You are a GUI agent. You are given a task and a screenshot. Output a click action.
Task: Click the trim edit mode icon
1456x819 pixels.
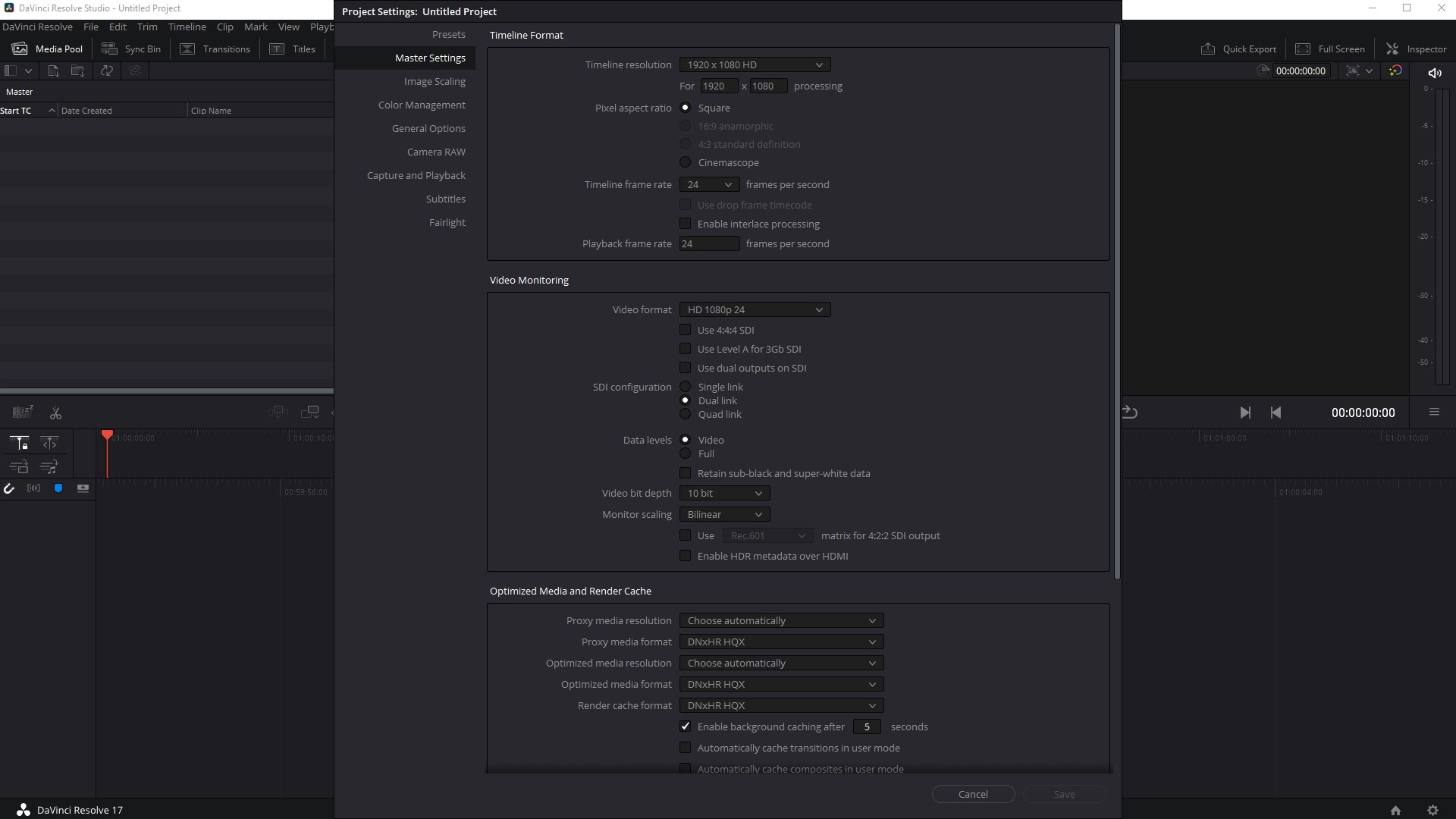click(x=48, y=443)
